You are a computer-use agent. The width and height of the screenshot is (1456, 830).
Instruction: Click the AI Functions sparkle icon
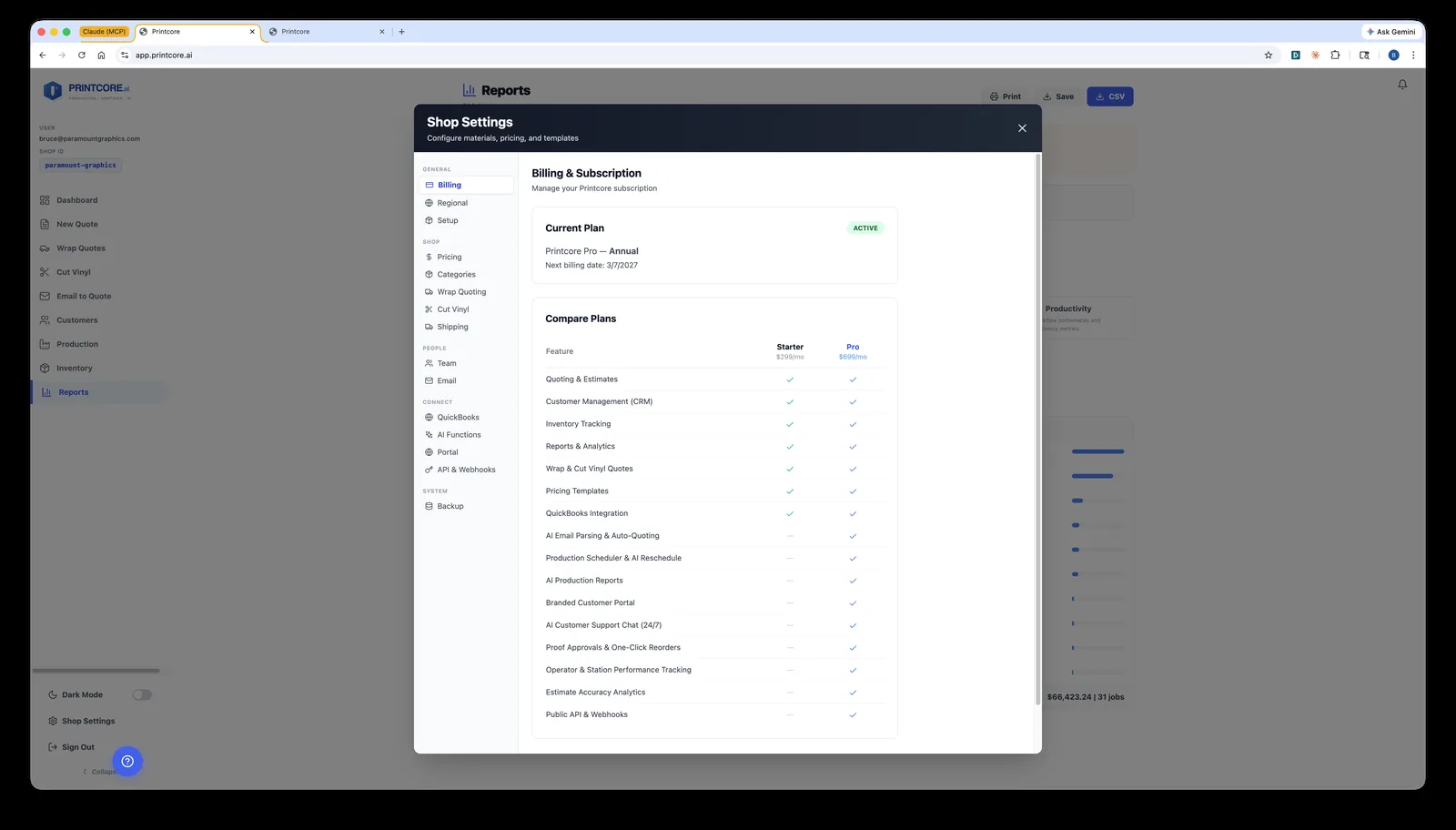click(x=430, y=435)
